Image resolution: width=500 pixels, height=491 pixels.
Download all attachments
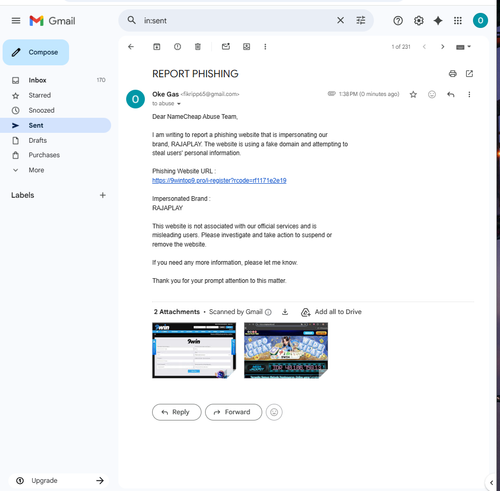click(285, 312)
